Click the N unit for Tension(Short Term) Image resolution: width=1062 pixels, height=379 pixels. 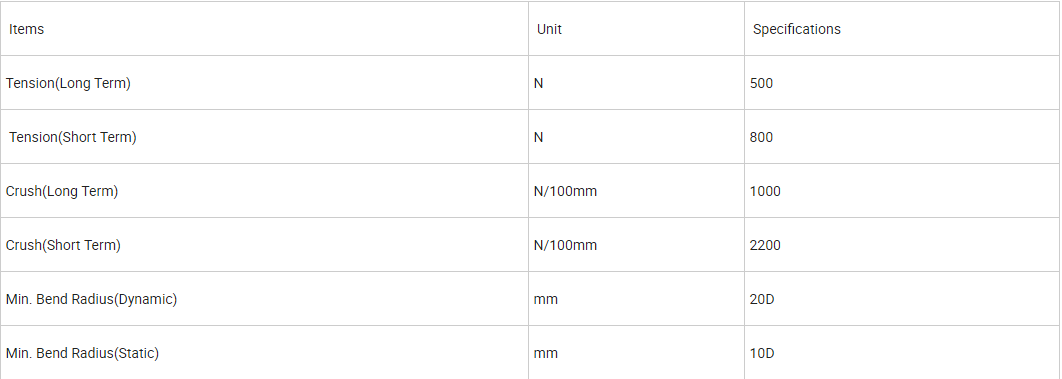coord(538,137)
